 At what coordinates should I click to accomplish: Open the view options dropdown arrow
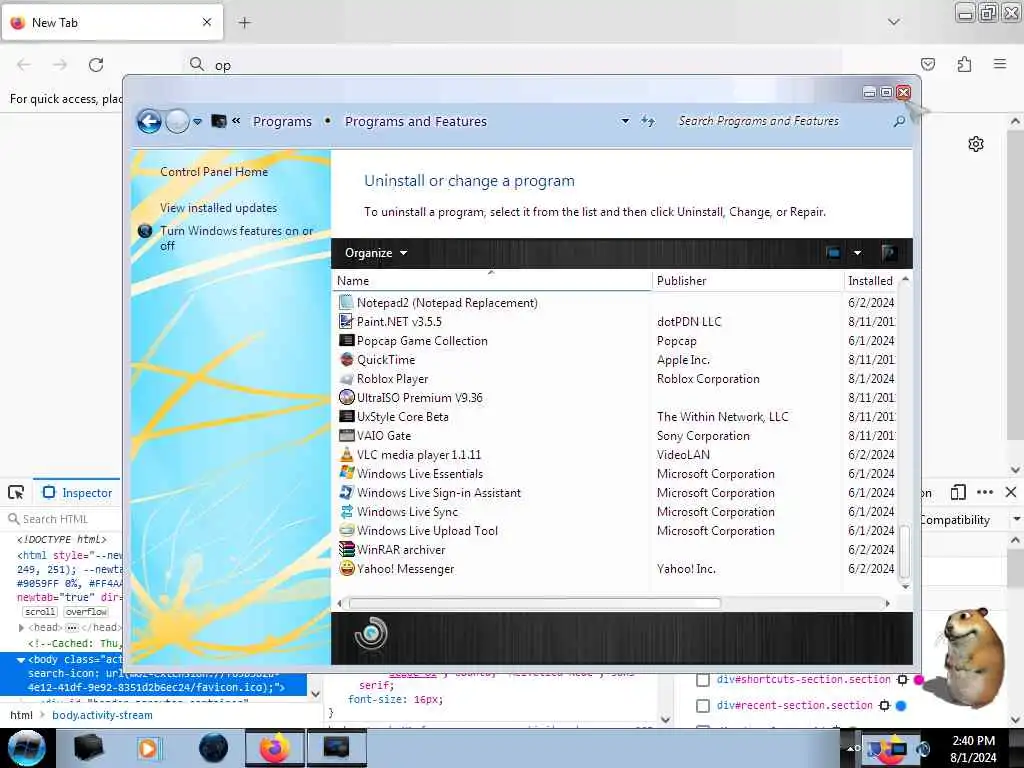(857, 253)
